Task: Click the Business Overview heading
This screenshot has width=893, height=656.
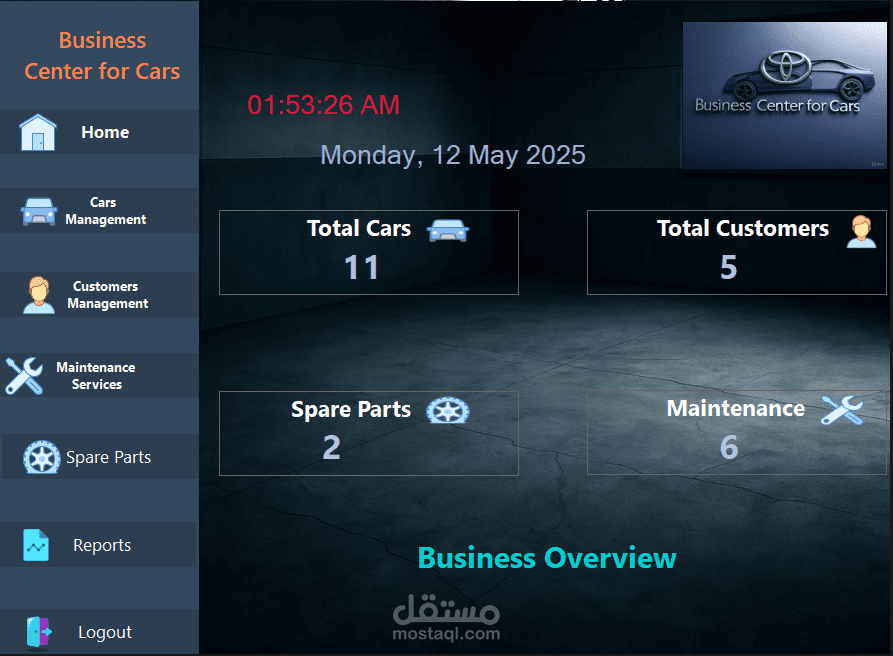Action: click(x=547, y=558)
